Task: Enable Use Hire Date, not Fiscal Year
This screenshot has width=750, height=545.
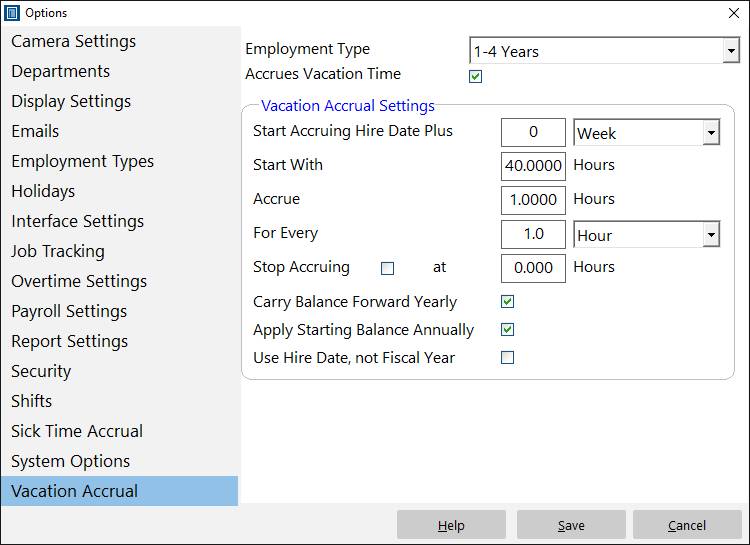Action: coord(507,358)
